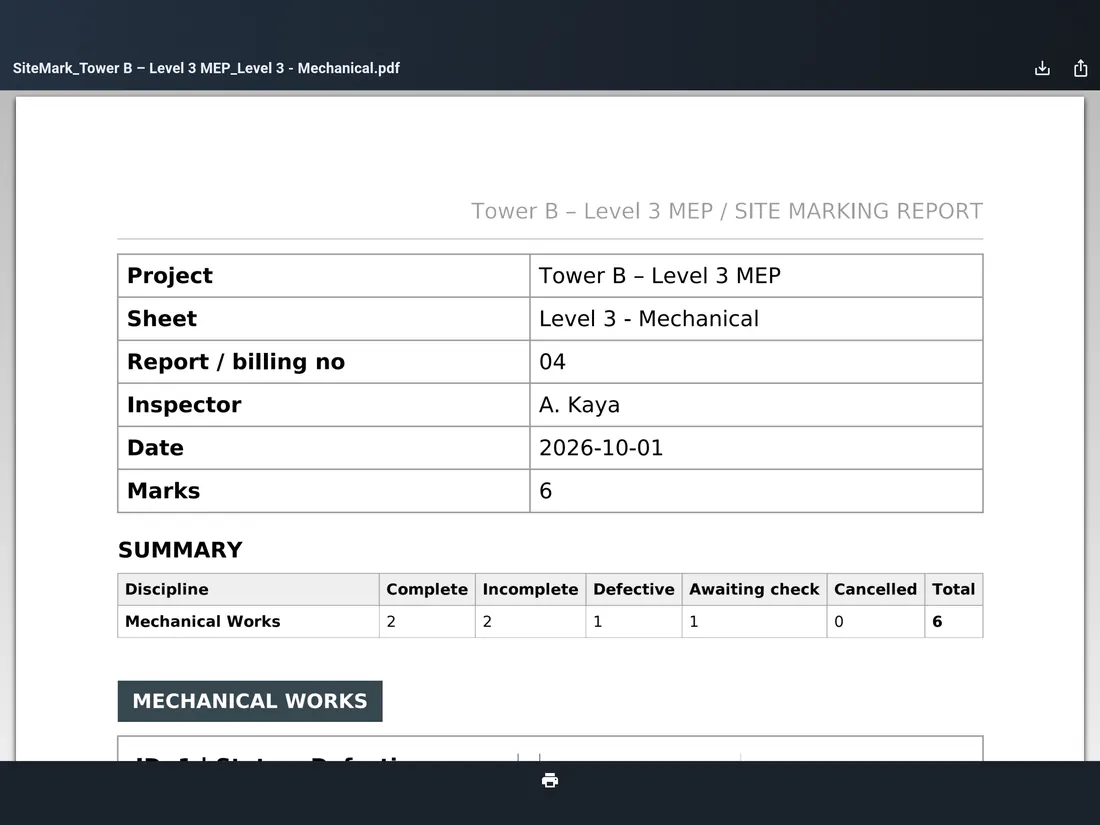Click the 'Date' label cell
Image resolution: width=1100 pixels, height=825 pixels.
[x=323, y=448]
